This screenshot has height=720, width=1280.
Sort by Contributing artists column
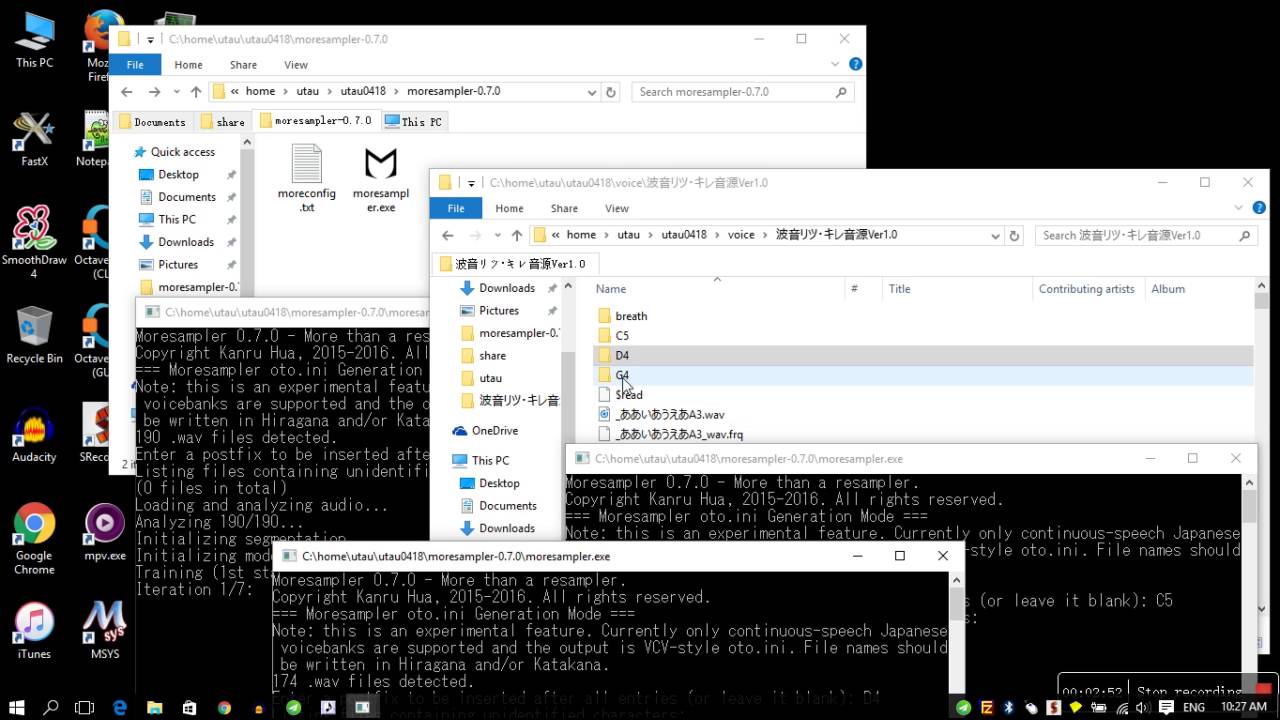pos(1087,289)
